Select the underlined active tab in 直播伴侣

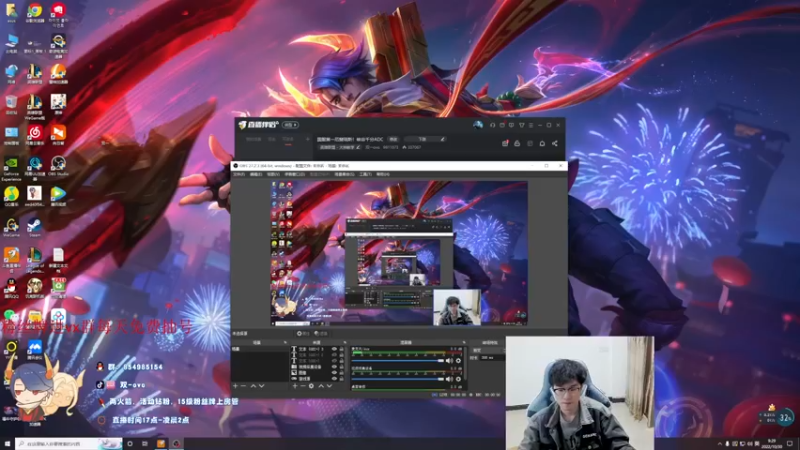[x=288, y=140]
